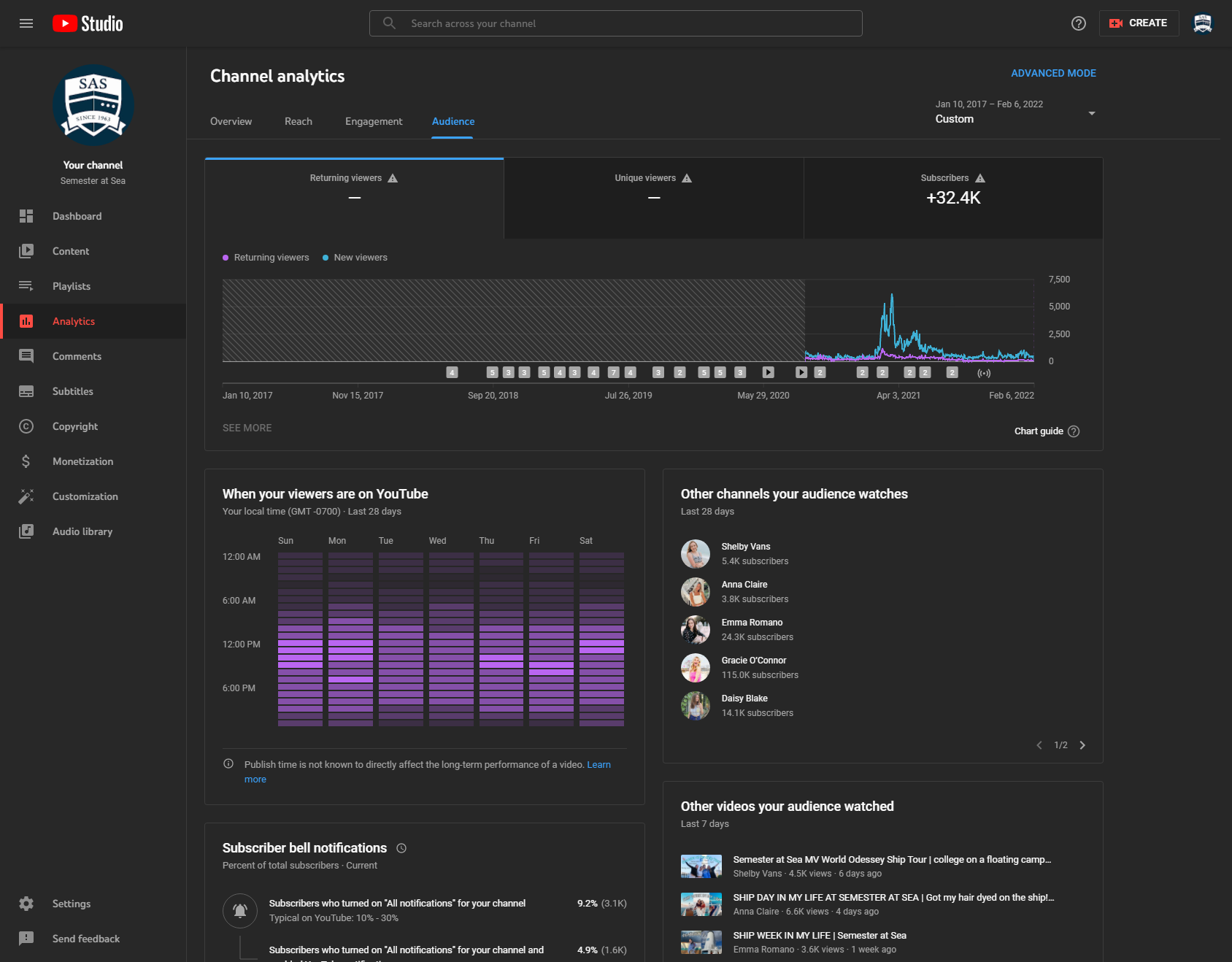The width and height of the screenshot is (1232, 962).
Task: Open the help question mark icon
Action: (x=1079, y=23)
